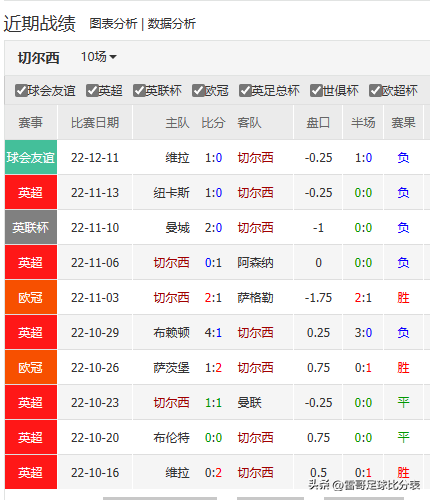Click the 客队 column header

pos(249,122)
